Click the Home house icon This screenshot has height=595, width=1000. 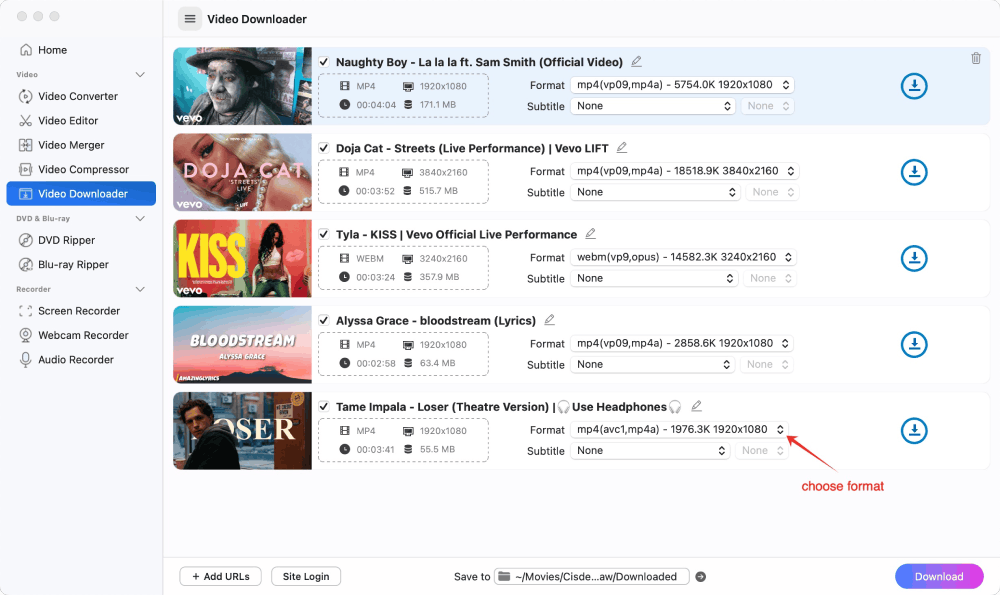click(26, 50)
